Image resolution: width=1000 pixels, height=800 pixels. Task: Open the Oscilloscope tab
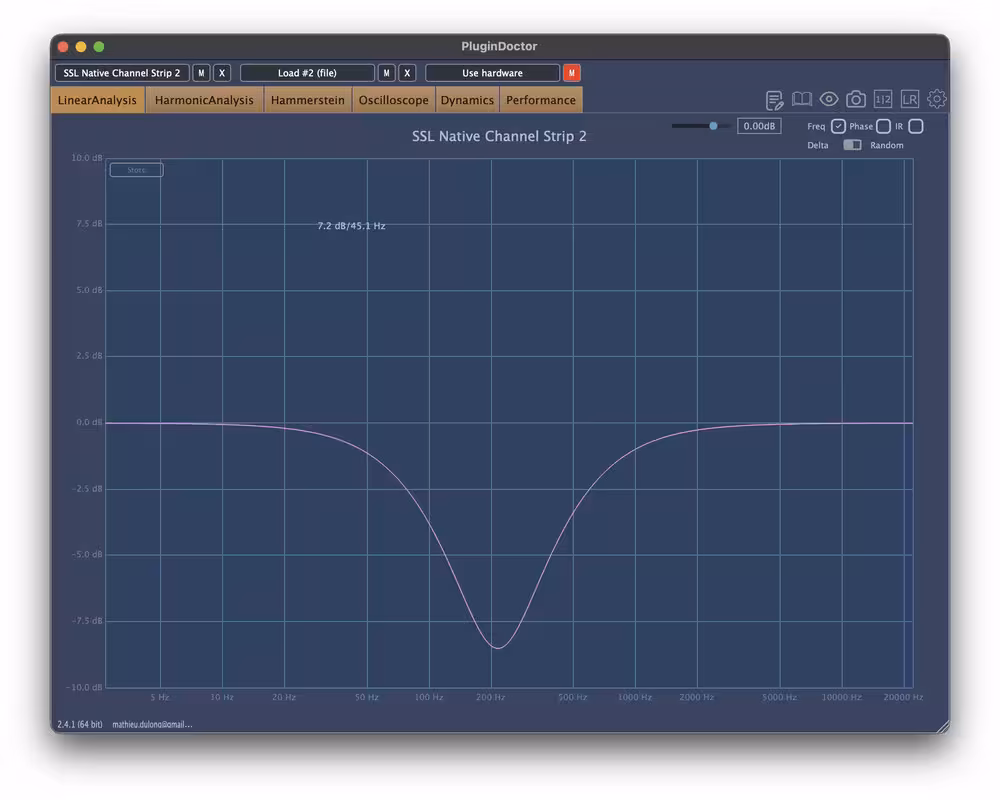(x=393, y=100)
